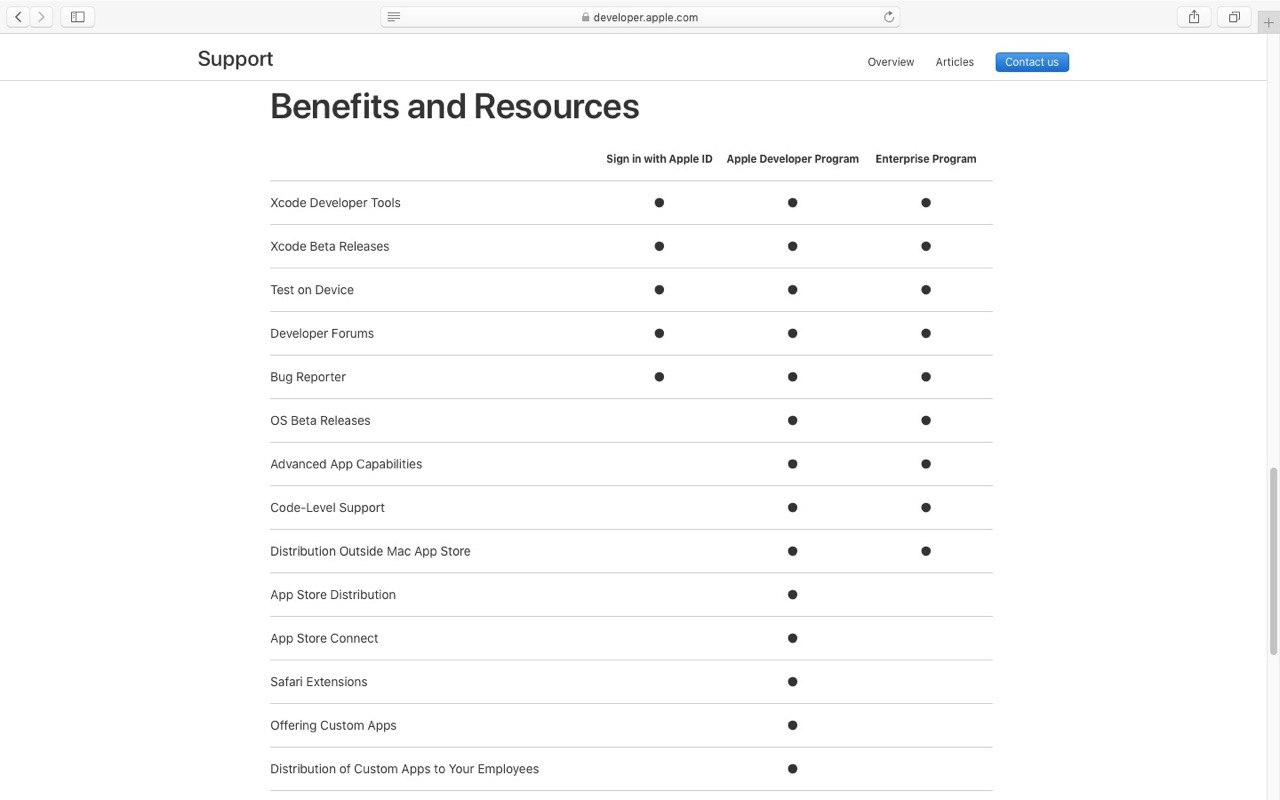Open the Overview tab

pos(890,62)
